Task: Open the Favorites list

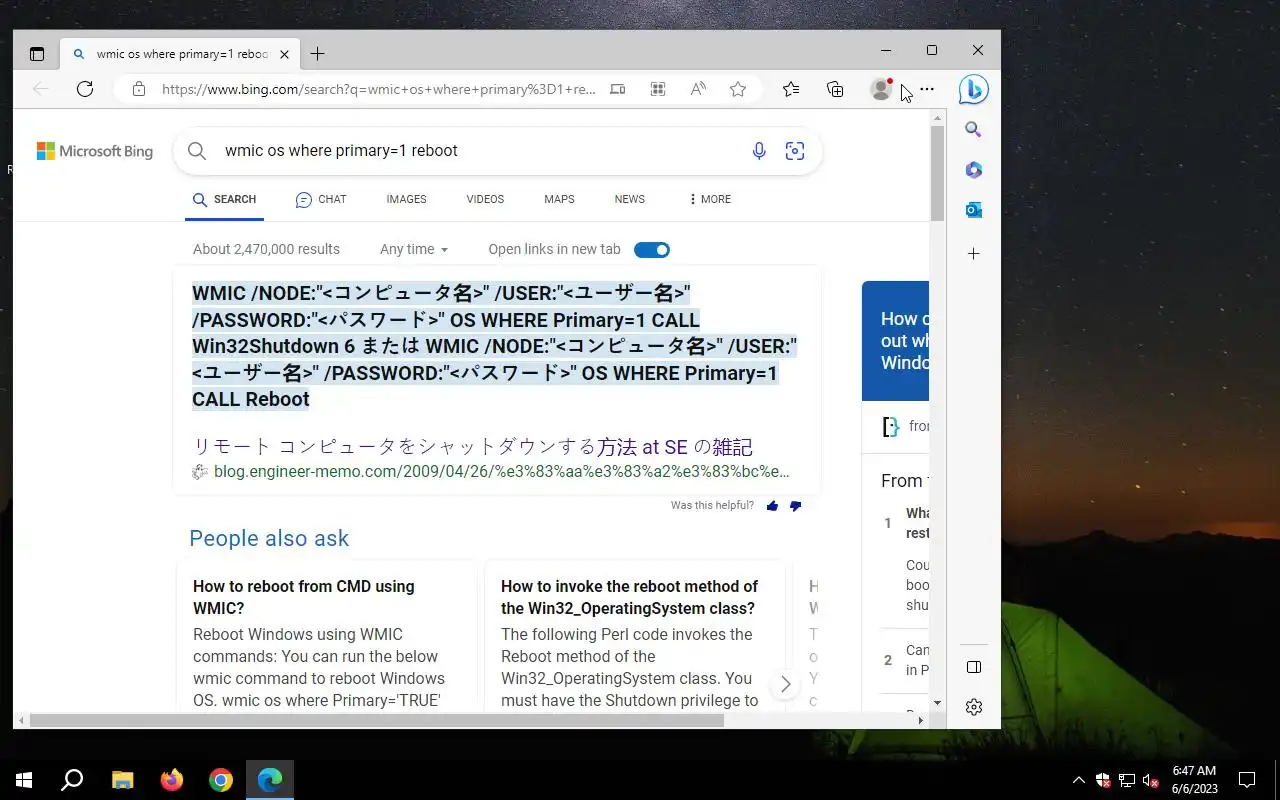Action: click(x=791, y=89)
